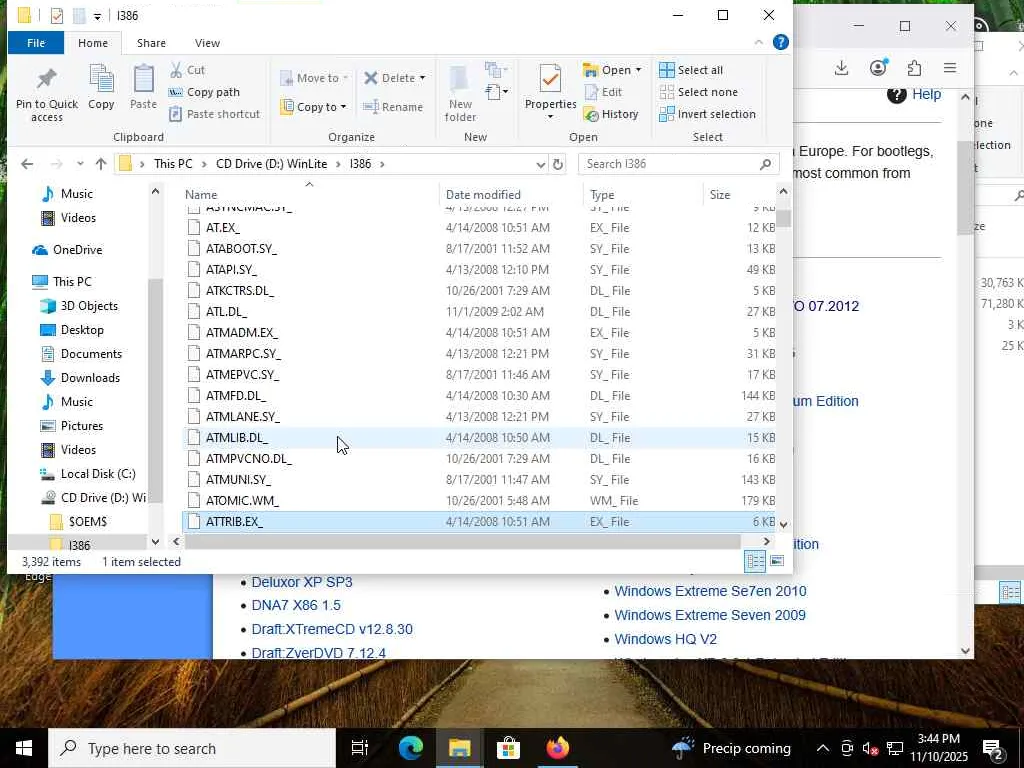Open Firefox account icon

(878, 68)
